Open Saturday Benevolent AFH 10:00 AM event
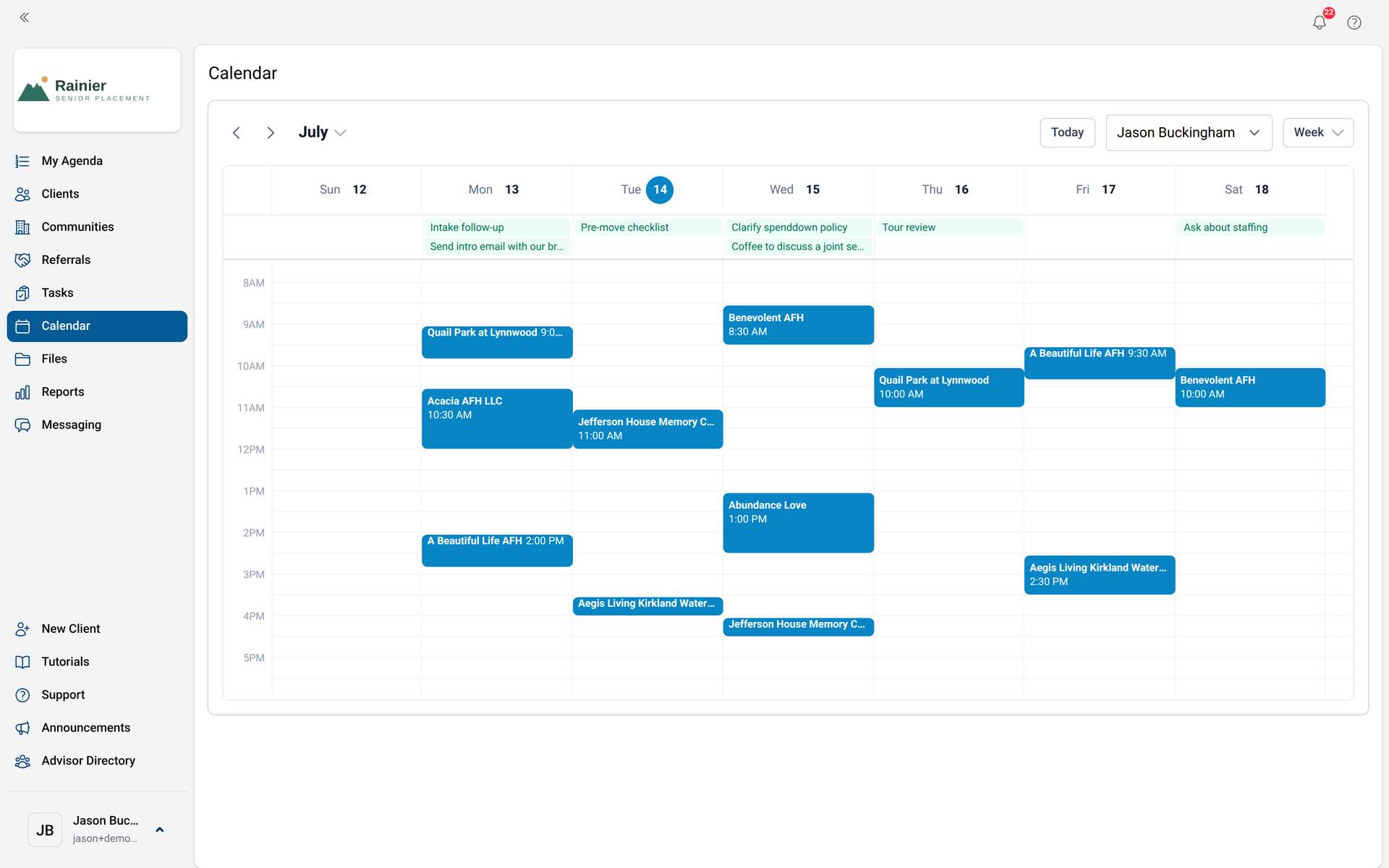 point(1250,388)
